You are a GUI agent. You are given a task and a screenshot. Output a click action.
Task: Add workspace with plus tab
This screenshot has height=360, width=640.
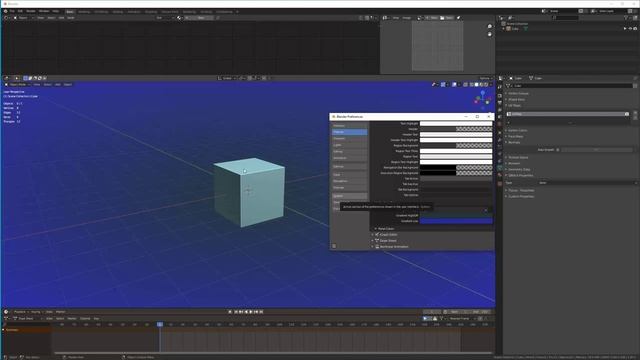click(237, 12)
